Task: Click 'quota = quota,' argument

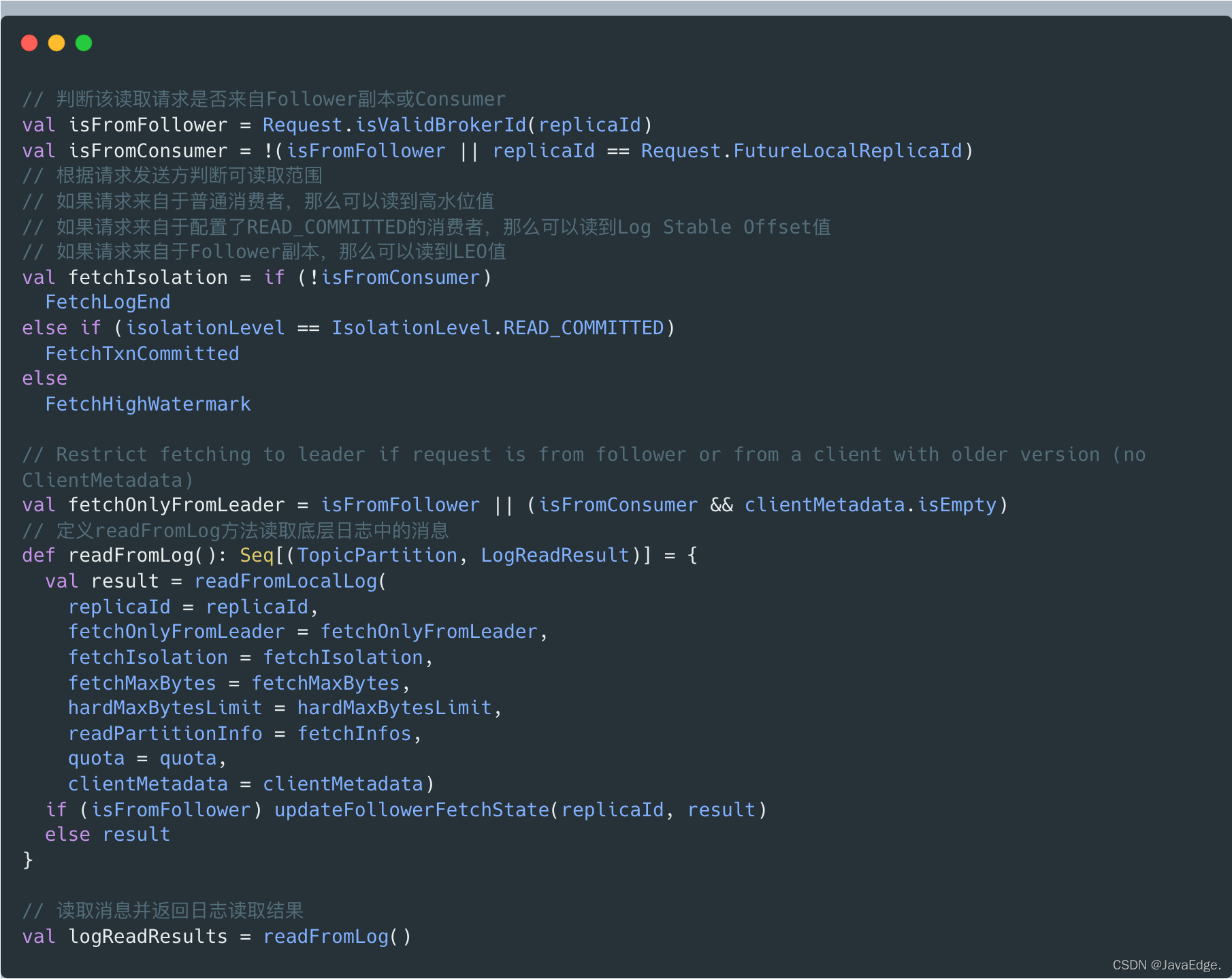Action: coord(147,758)
